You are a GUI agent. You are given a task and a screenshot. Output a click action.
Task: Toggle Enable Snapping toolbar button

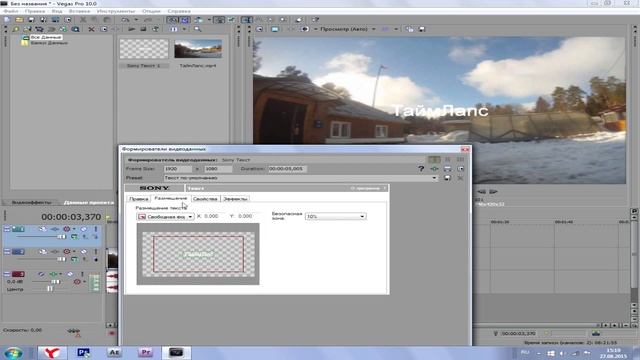[x=173, y=20]
